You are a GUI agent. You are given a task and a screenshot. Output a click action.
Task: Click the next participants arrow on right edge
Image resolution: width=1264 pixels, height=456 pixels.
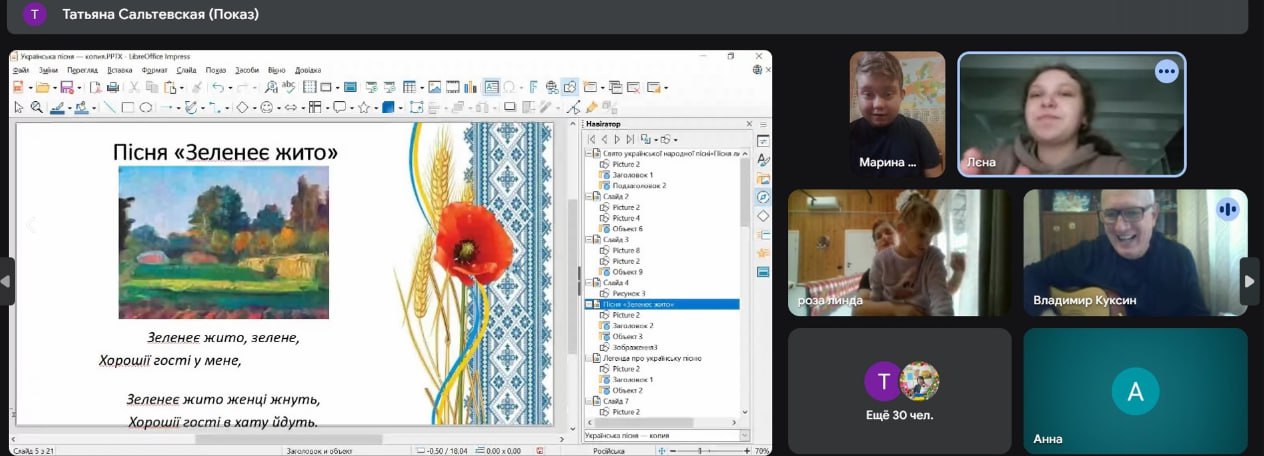(1249, 281)
